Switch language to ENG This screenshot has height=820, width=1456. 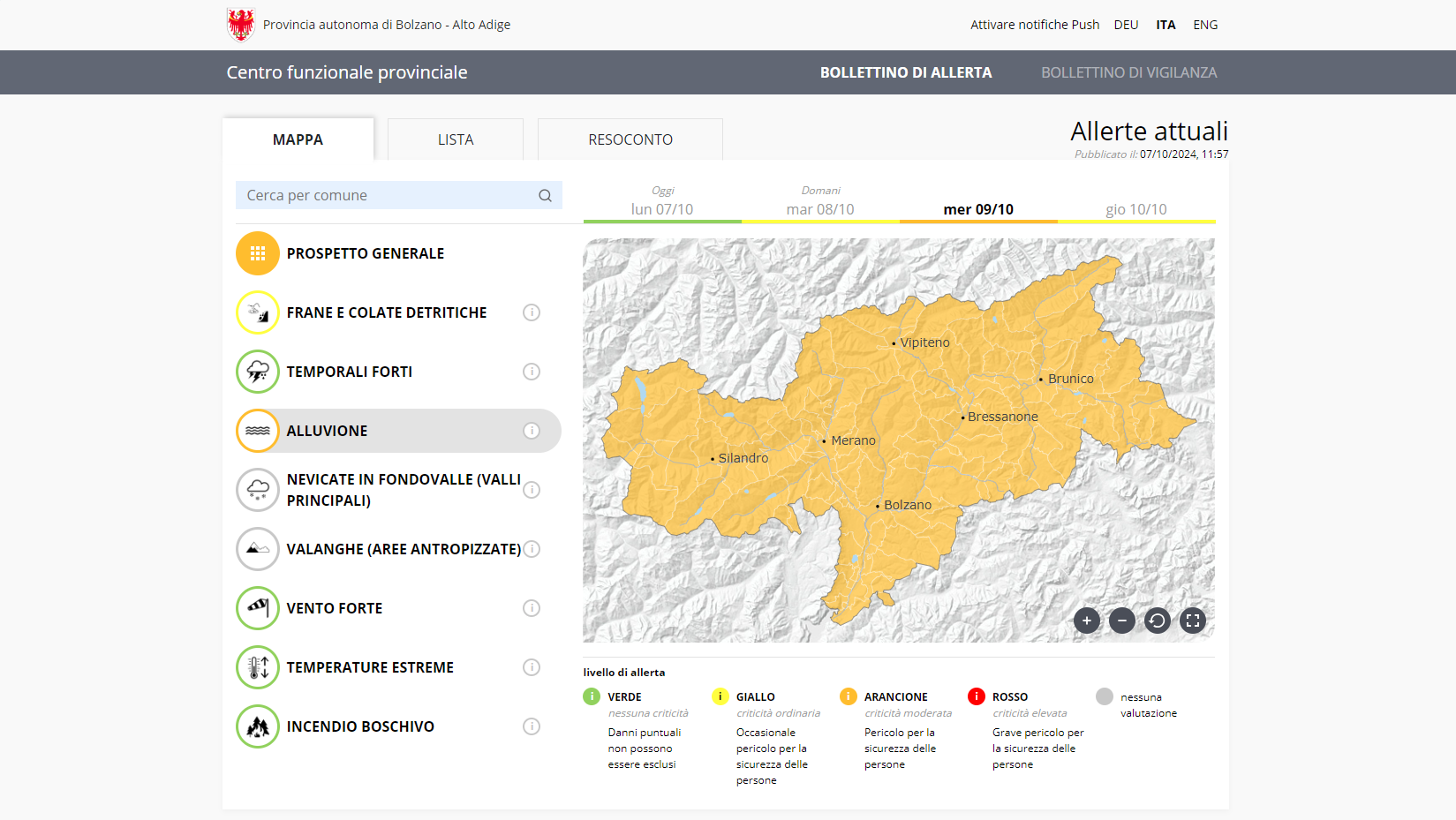[1204, 25]
